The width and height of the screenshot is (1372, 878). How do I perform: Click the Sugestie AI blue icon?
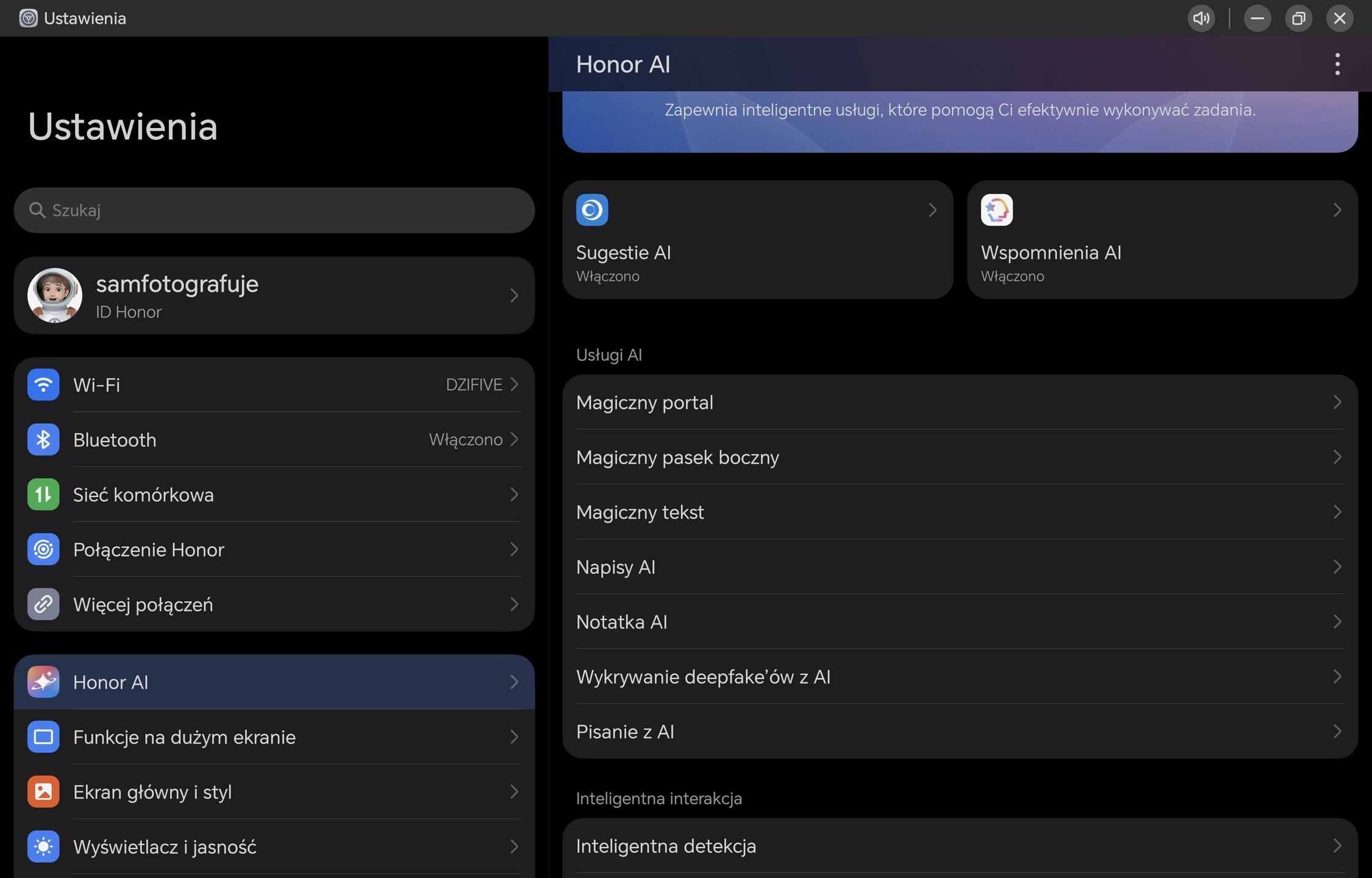(x=592, y=210)
